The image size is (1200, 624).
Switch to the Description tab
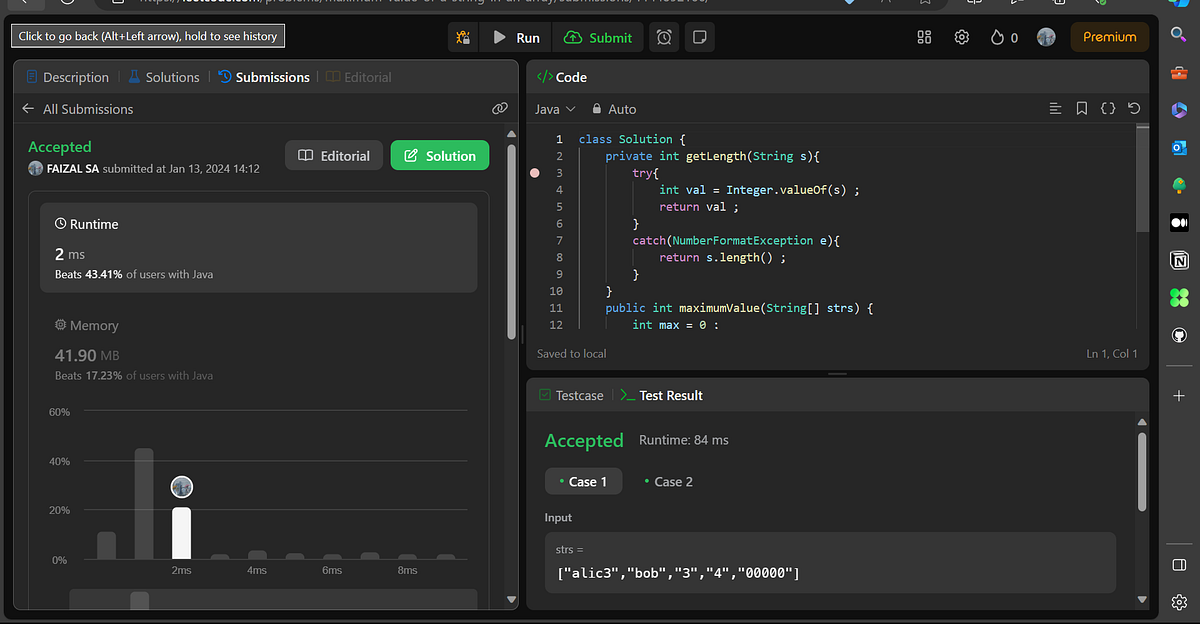point(67,77)
